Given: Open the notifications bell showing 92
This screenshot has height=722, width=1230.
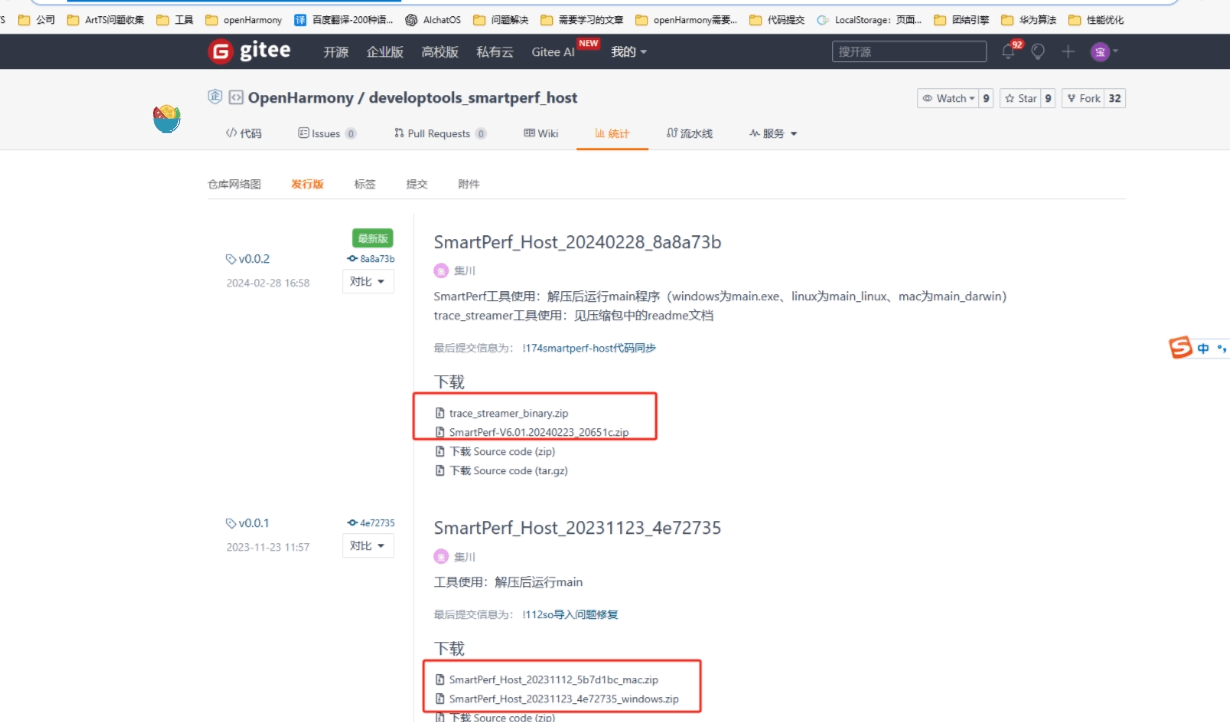Looking at the screenshot, I should pyautogui.click(x=1007, y=51).
